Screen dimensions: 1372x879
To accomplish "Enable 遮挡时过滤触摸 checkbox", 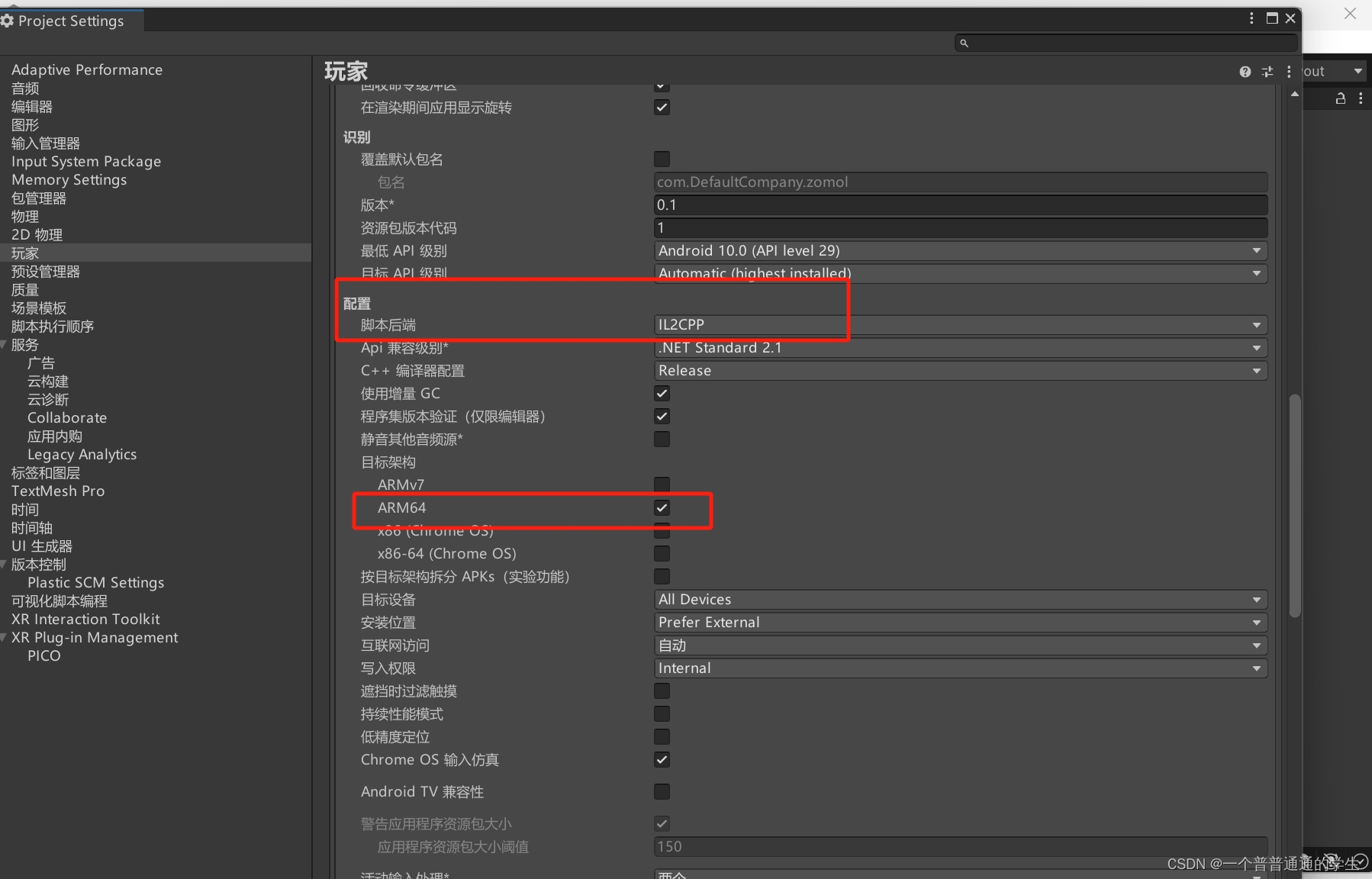I will (x=662, y=691).
